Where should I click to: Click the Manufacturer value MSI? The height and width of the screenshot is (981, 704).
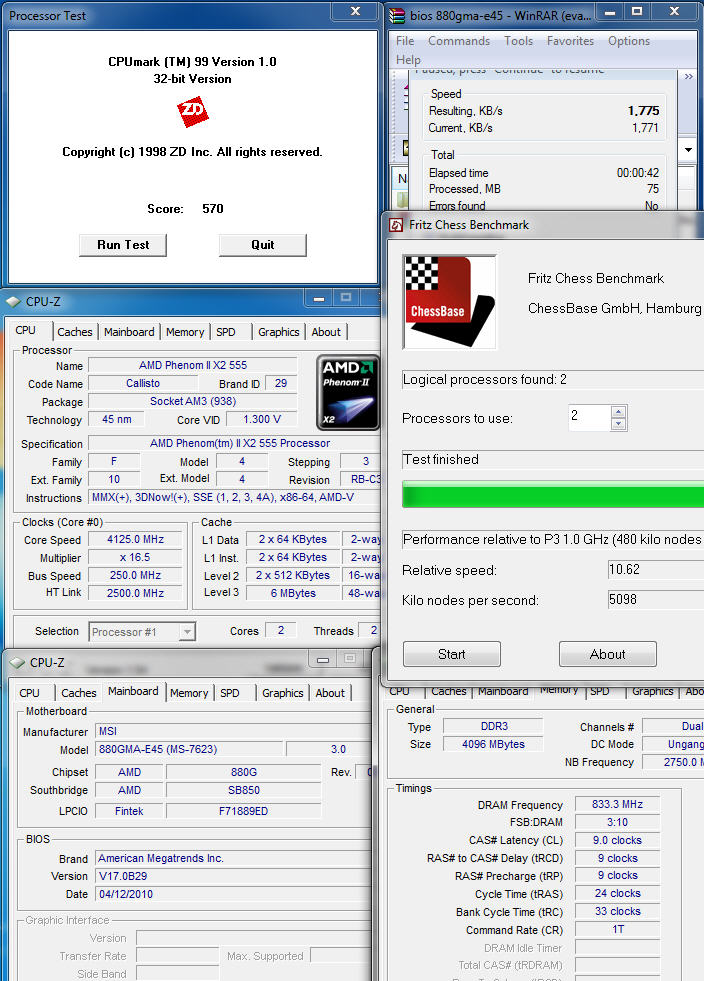pos(233,731)
